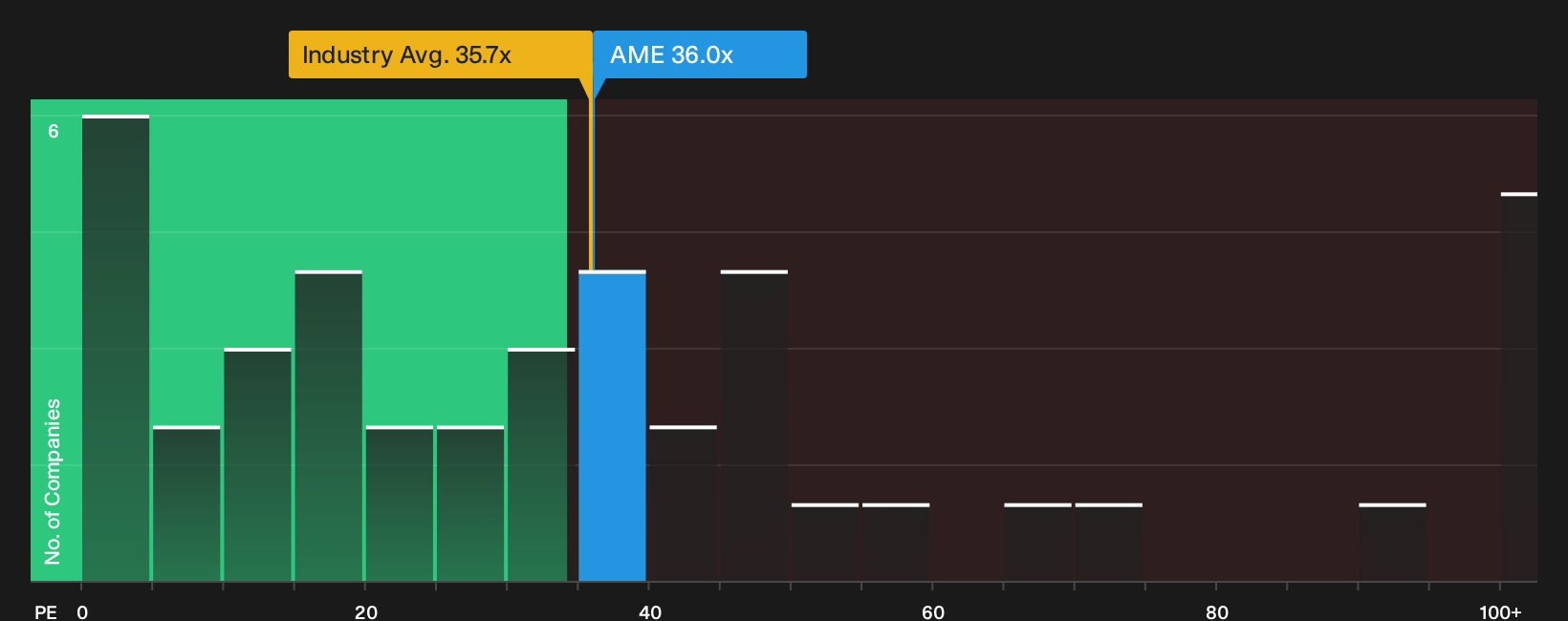Click the bar just above PE 90
The image size is (1568, 621).
[1392, 542]
